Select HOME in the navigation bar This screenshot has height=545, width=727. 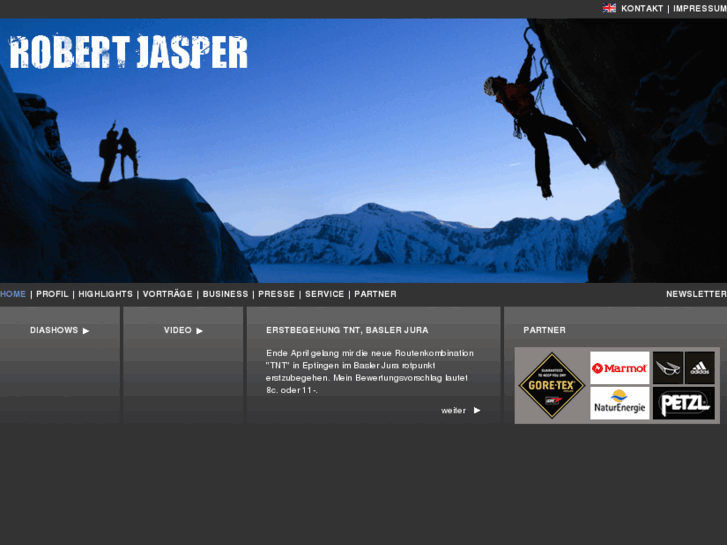click(13, 294)
